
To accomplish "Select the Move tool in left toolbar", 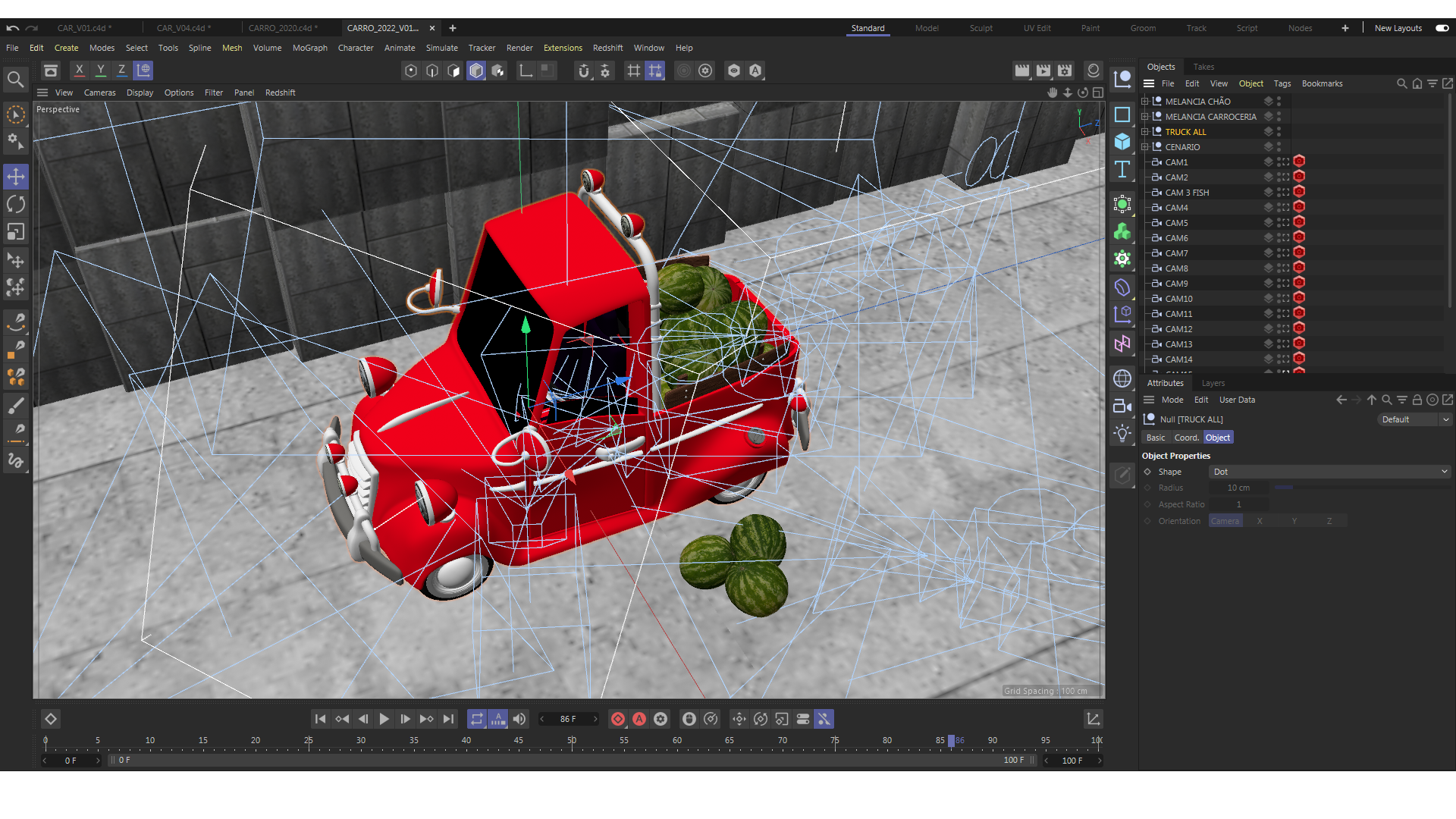I will pyautogui.click(x=16, y=177).
